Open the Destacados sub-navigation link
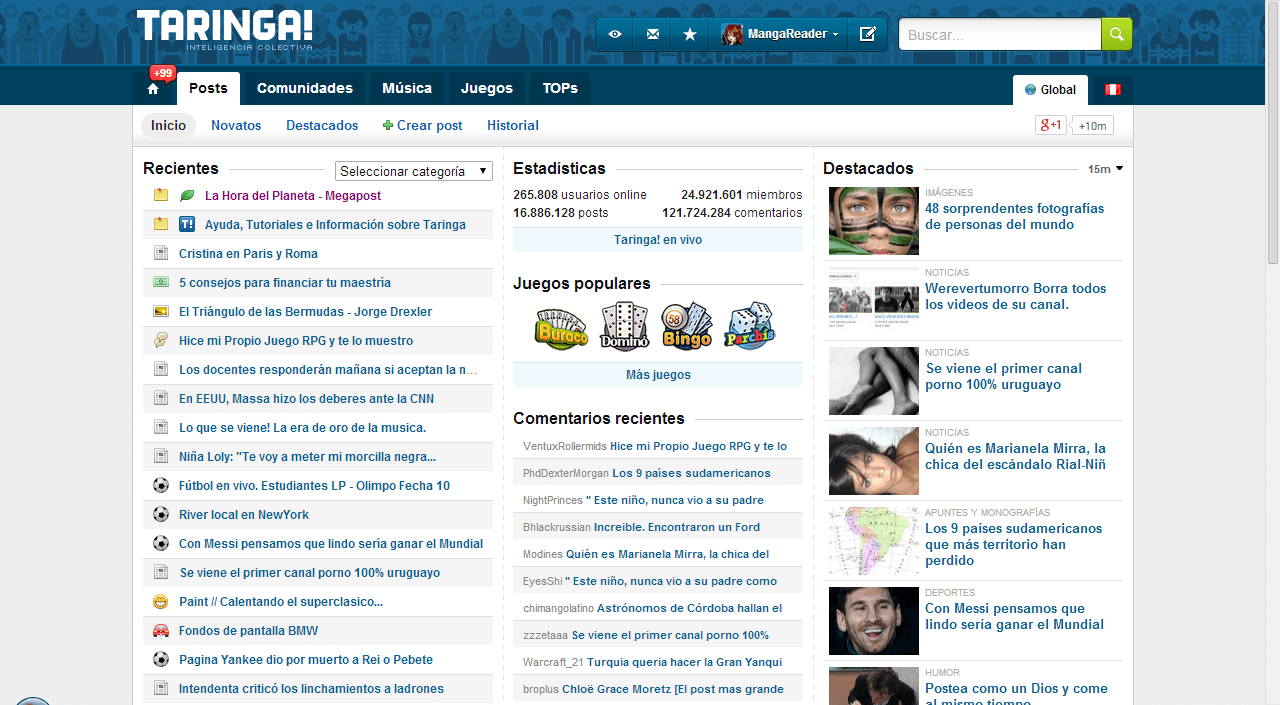 pyautogui.click(x=322, y=125)
